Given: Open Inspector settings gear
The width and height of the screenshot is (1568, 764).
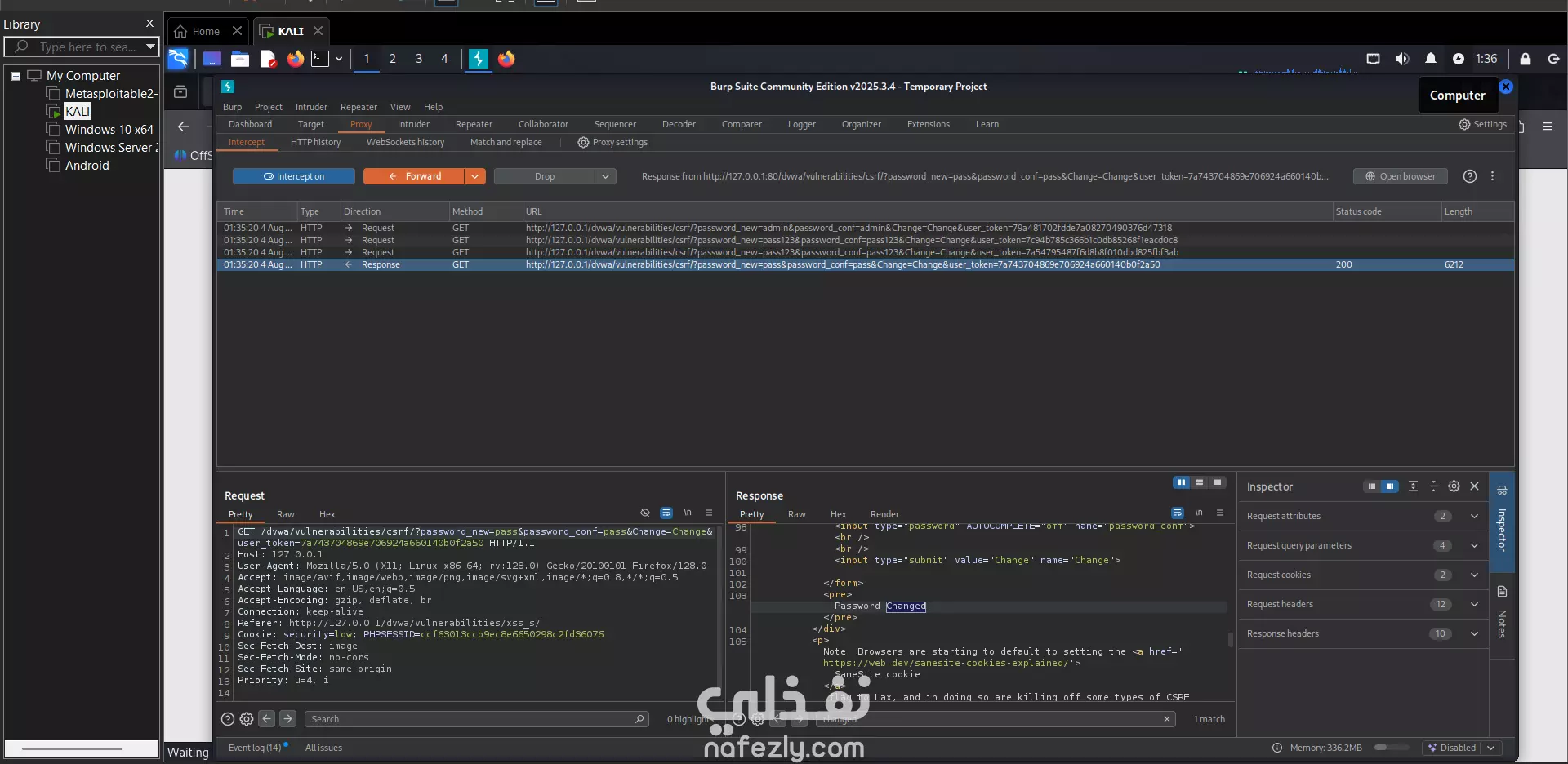Looking at the screenshot, I should coord(1454,486).
